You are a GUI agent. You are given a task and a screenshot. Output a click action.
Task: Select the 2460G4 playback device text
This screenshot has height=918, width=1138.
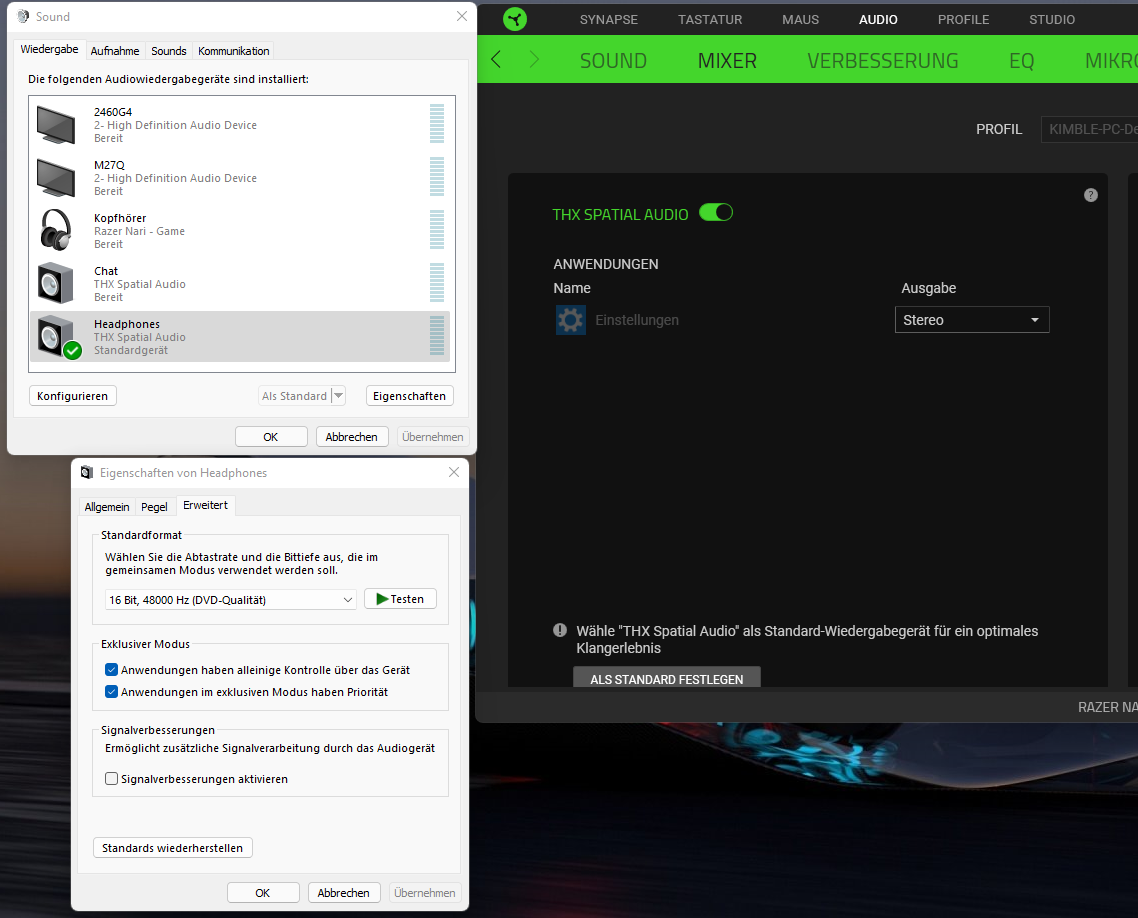[x=175, y=125]
